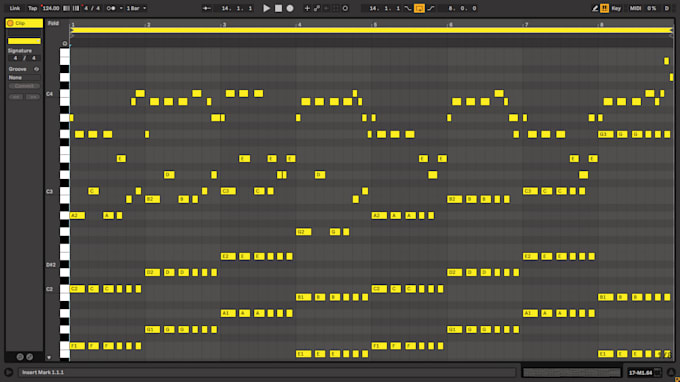Screen dimensions: 680x382
Task: Toggle the Fold button
Action: 53,23
